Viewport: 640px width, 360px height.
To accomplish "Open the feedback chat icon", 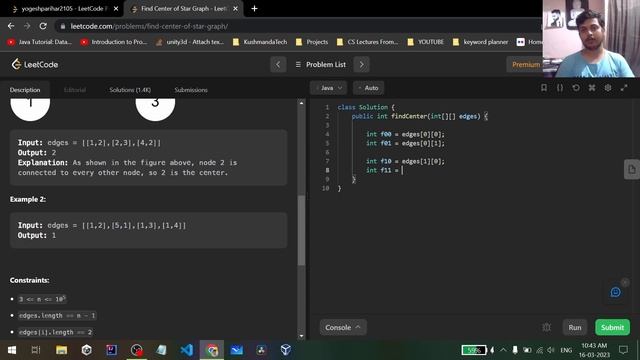I will [615, 292].
